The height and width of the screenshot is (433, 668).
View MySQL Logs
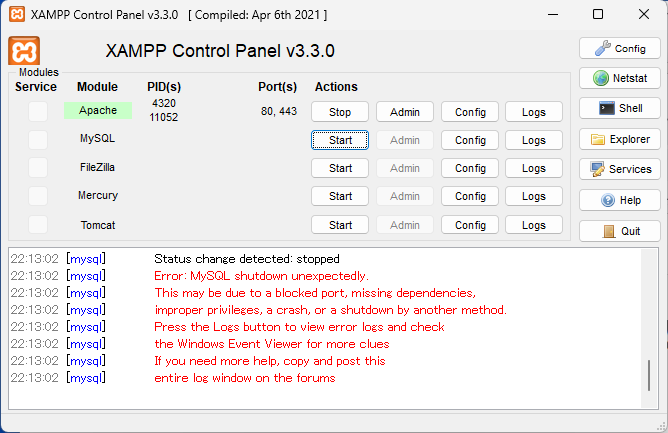534,140
